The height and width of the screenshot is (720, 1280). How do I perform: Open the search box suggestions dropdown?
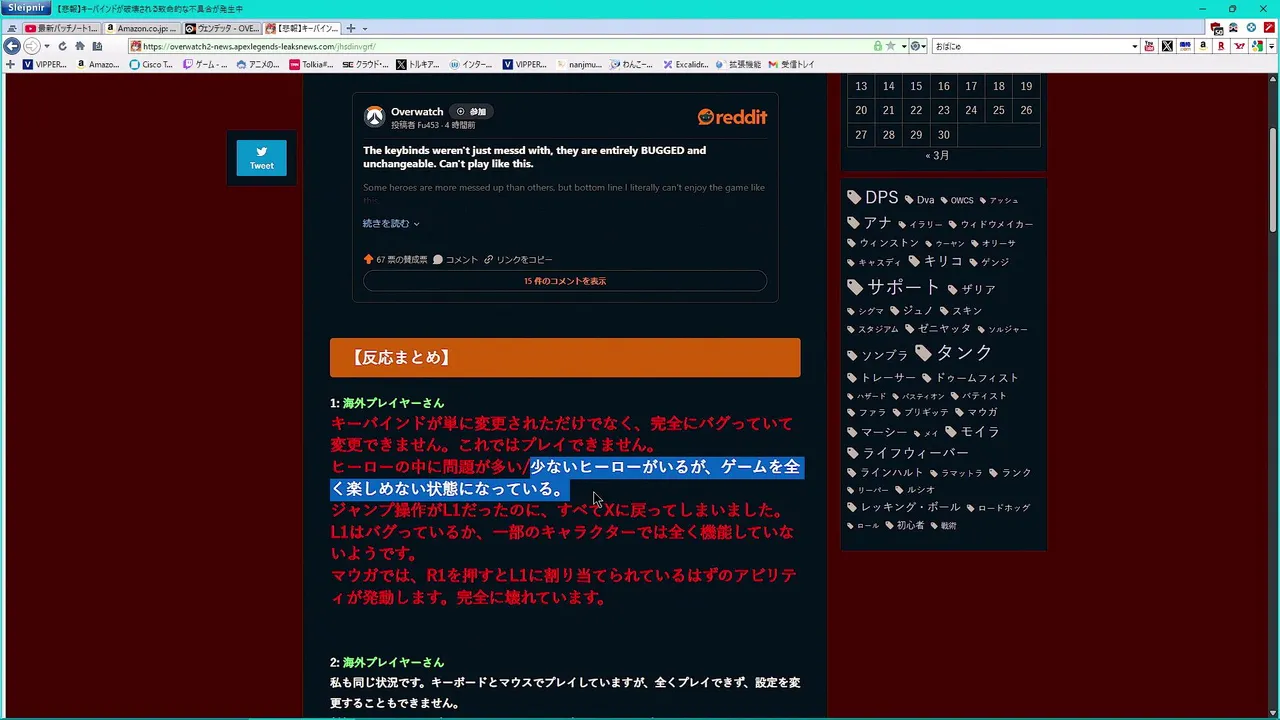click(x=1134, y=46)
